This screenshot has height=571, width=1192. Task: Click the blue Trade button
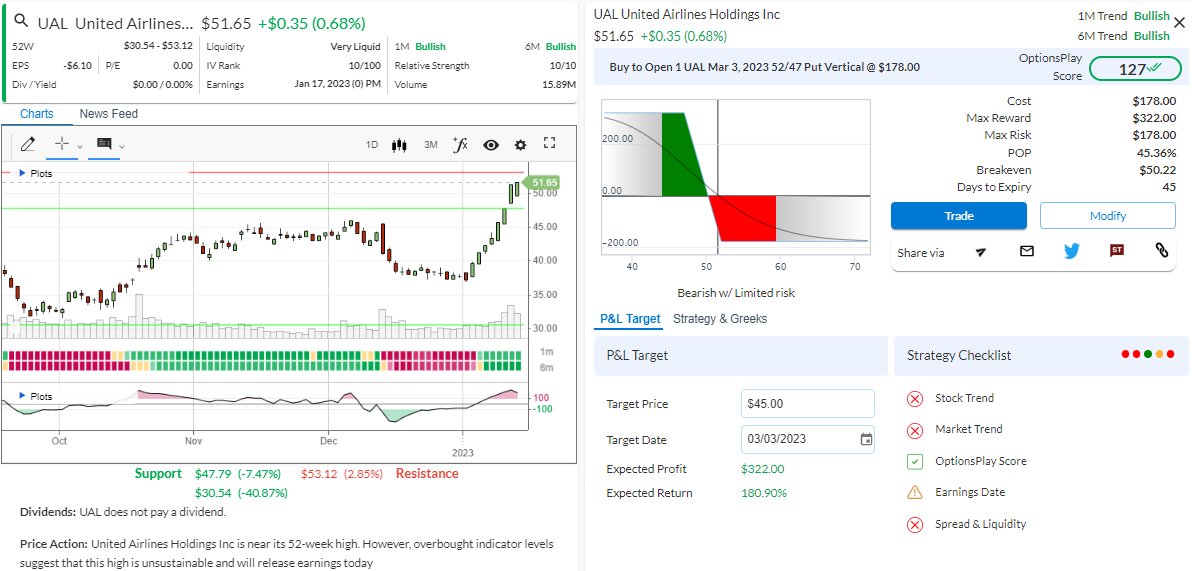pos(959,216)
